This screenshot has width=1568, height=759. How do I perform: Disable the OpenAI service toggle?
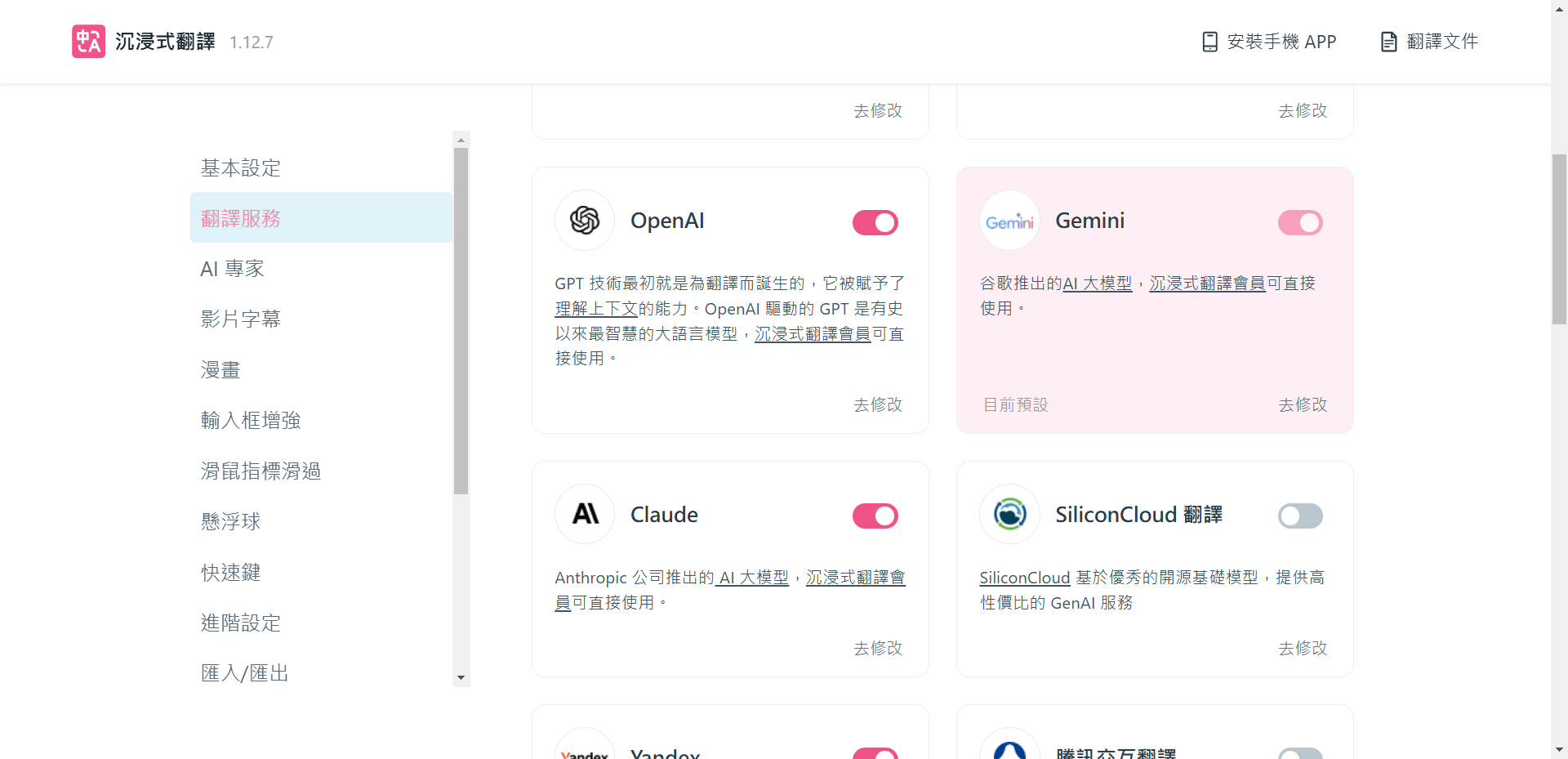(x=875, y=222)
